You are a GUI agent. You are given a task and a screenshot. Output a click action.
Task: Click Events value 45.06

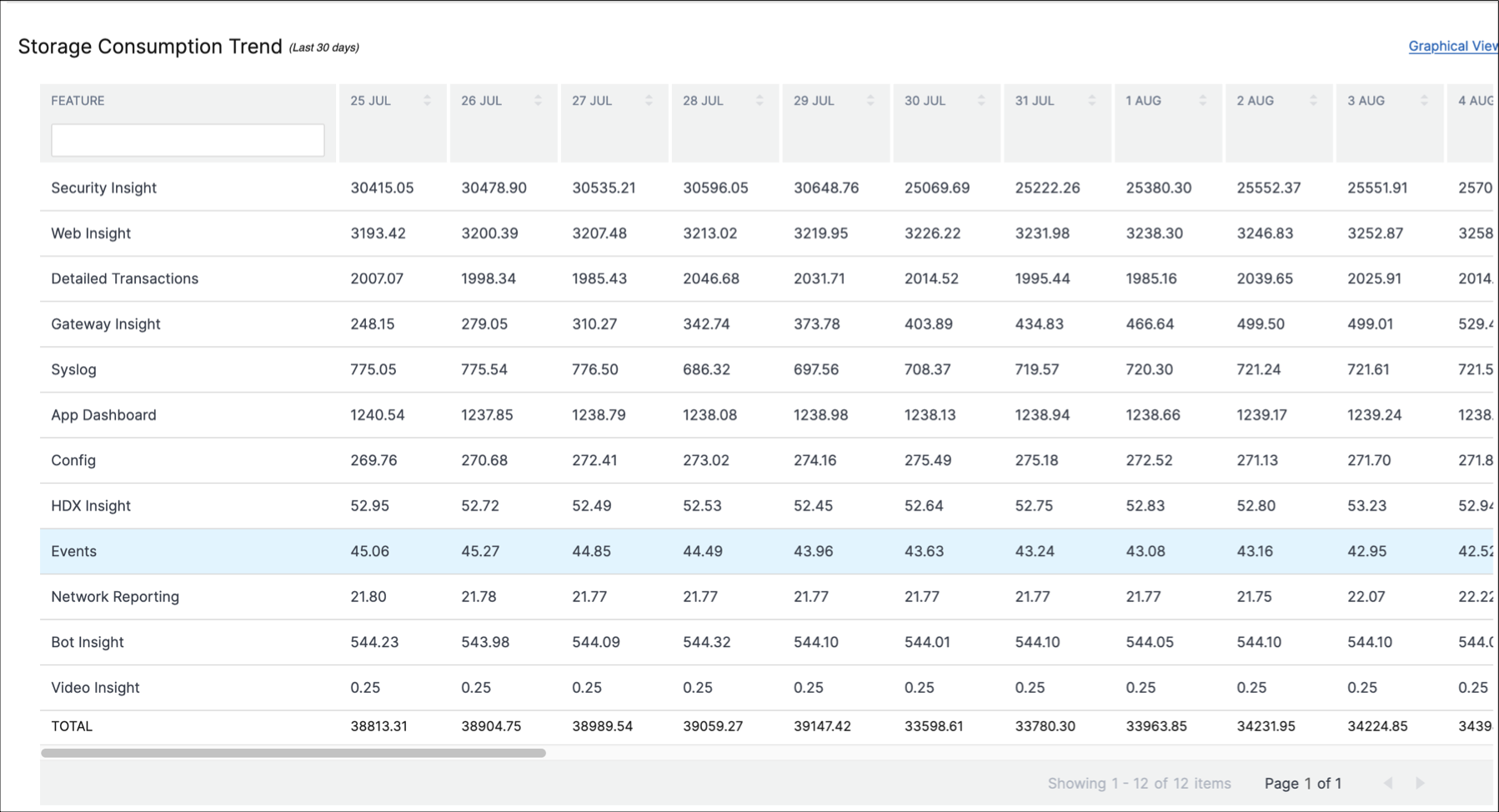pos(369,551)
